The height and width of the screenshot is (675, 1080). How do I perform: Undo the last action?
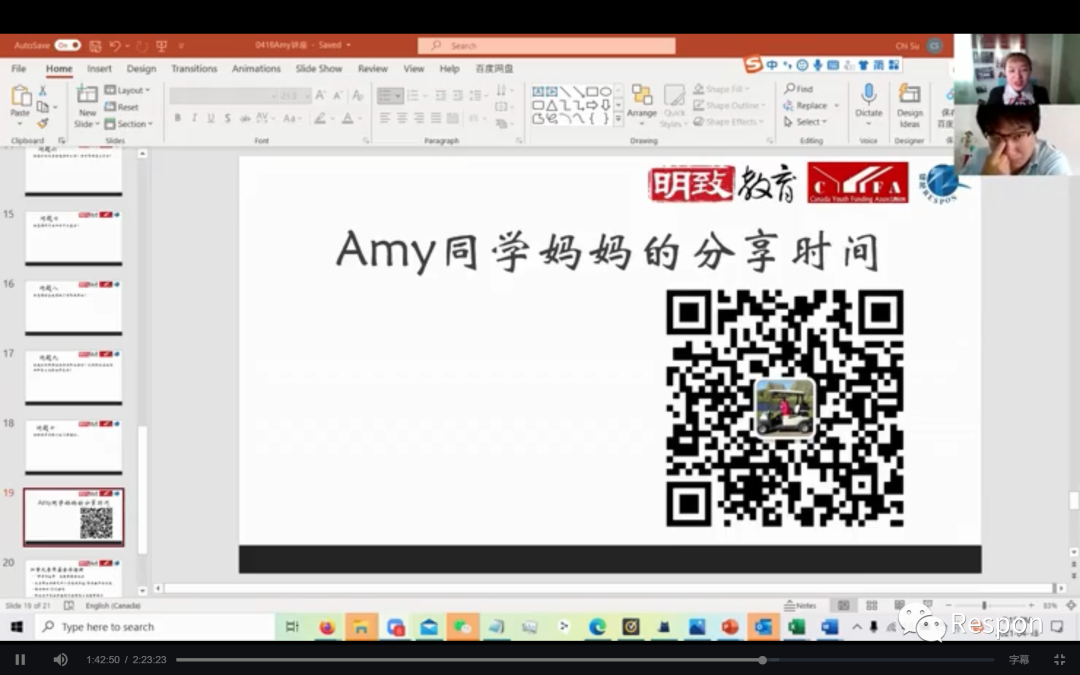pos(115,46)
